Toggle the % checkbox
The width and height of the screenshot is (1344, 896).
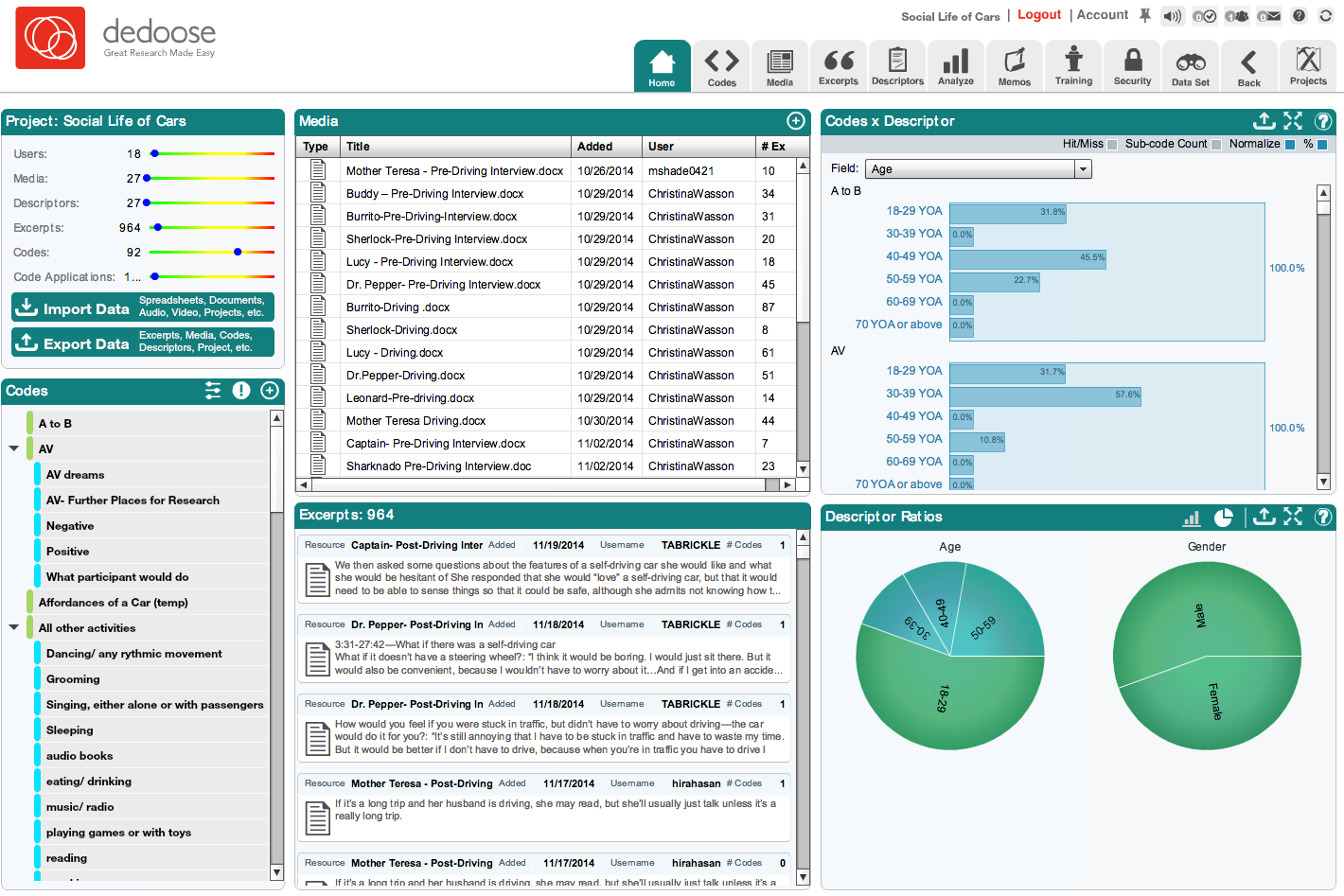(1322, 145)
